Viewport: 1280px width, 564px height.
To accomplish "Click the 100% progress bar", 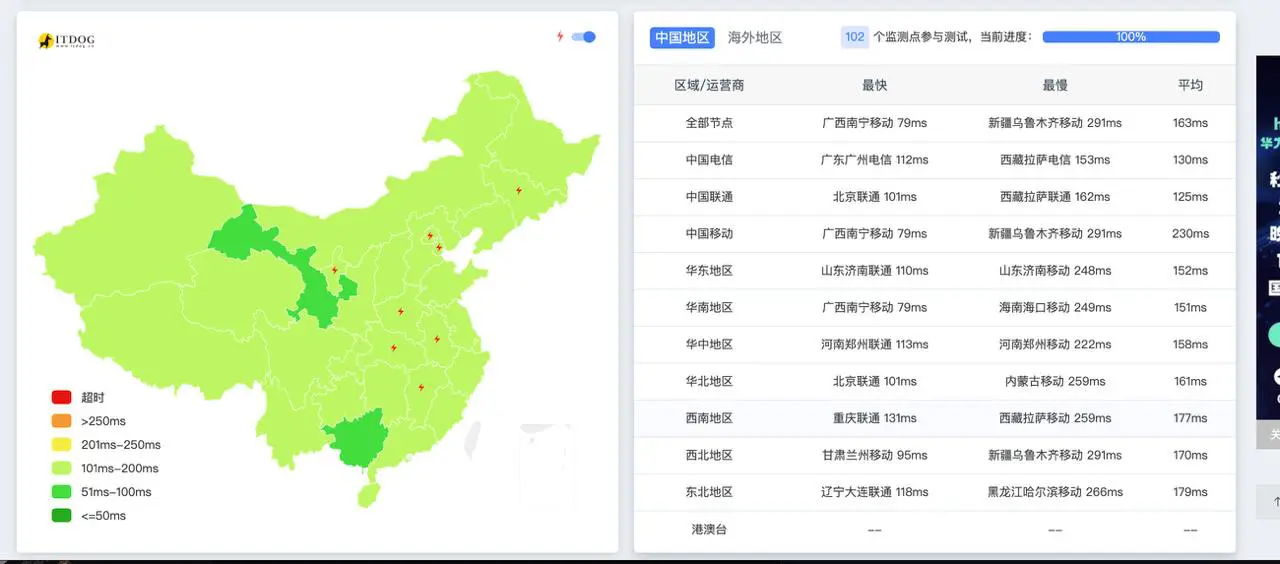I will point(1130,37).
